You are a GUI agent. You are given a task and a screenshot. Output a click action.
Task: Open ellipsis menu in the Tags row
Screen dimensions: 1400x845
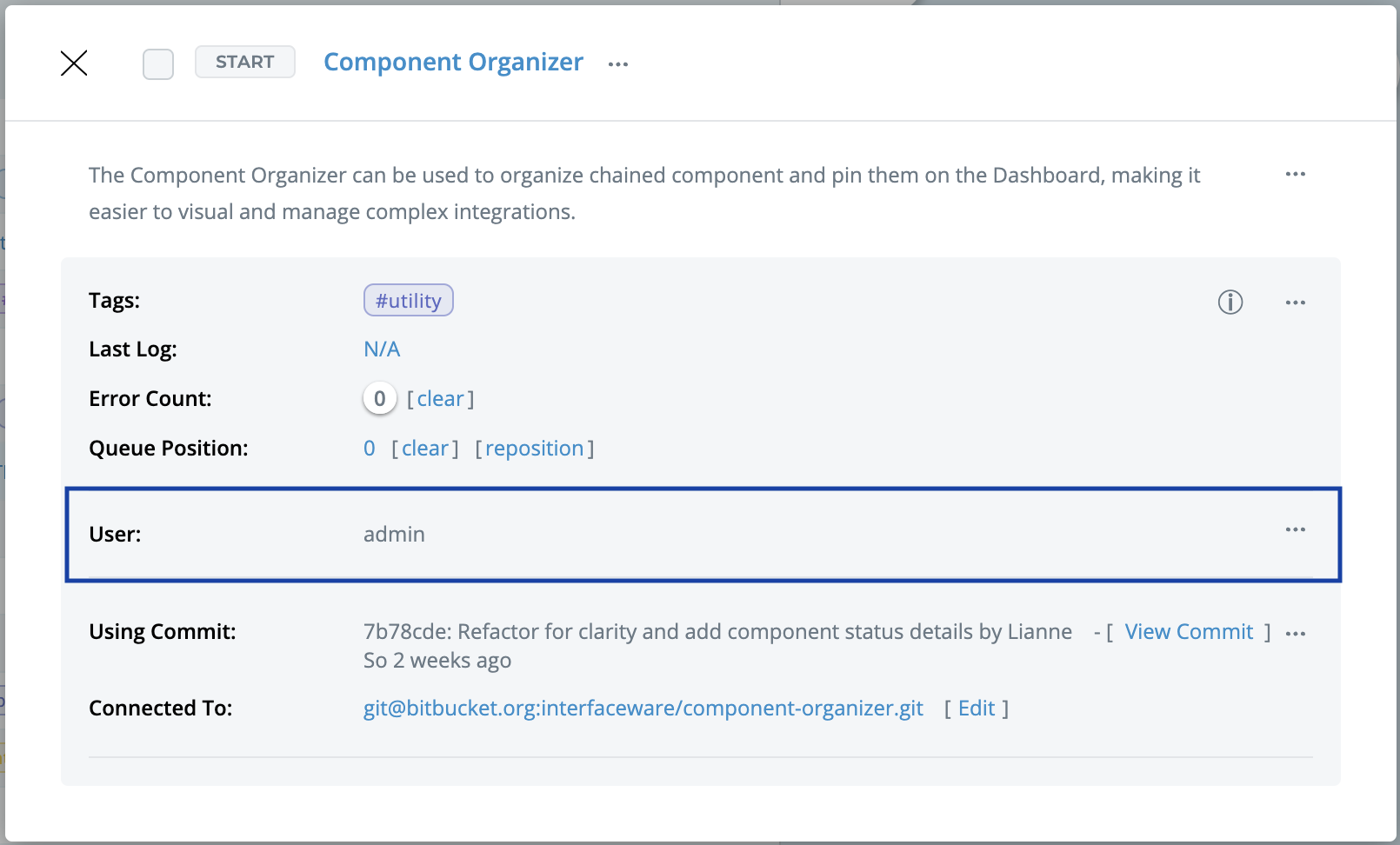(1295, 303)
